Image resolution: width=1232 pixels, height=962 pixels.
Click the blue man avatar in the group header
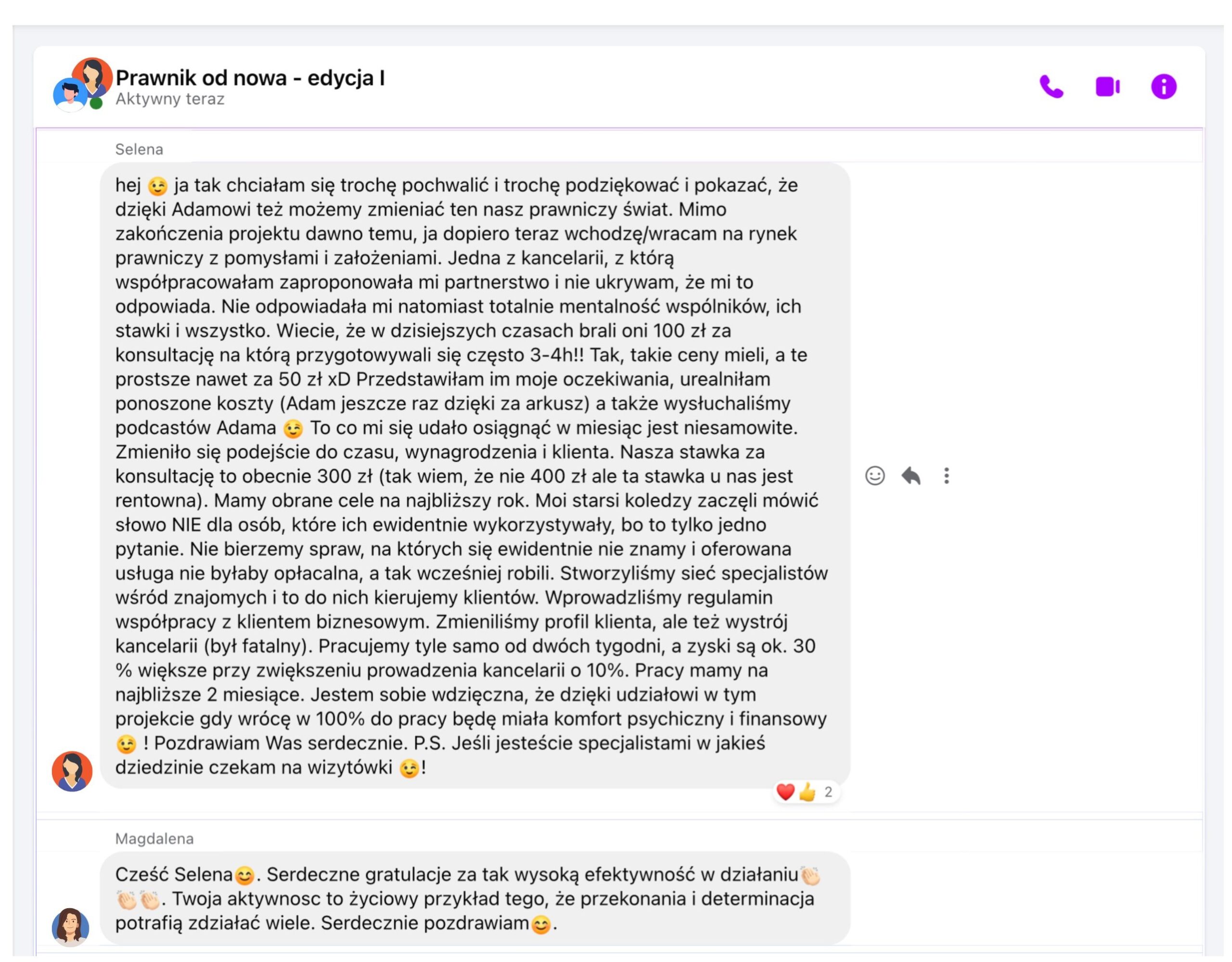click(x=69, y=95)
